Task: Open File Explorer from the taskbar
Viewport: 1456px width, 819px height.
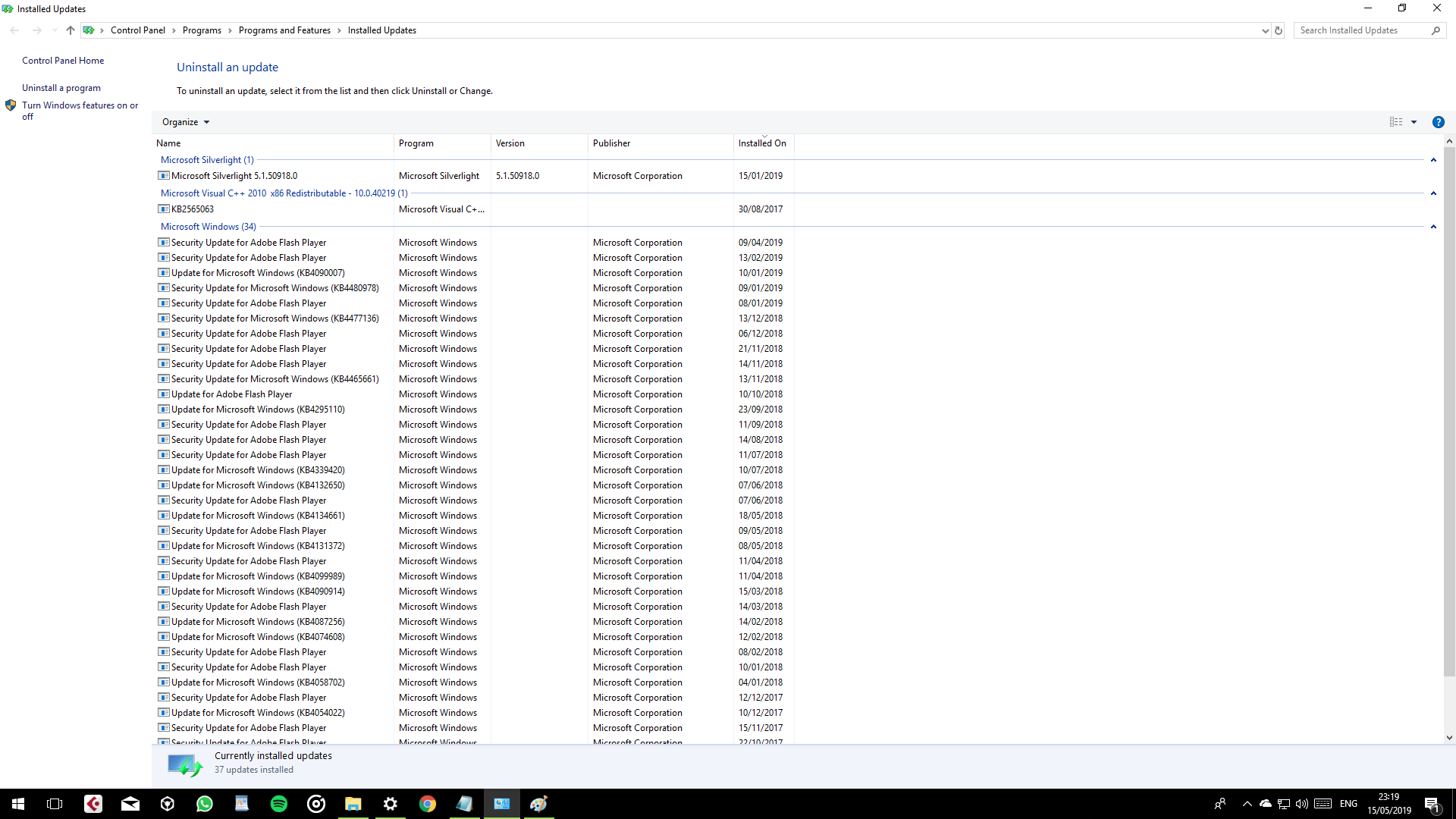Action: 353,804
